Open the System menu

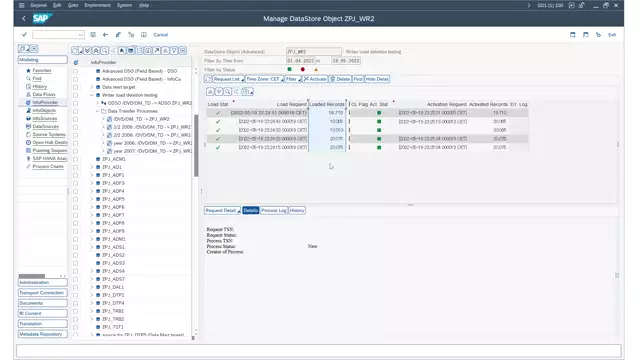pos(124,5)
